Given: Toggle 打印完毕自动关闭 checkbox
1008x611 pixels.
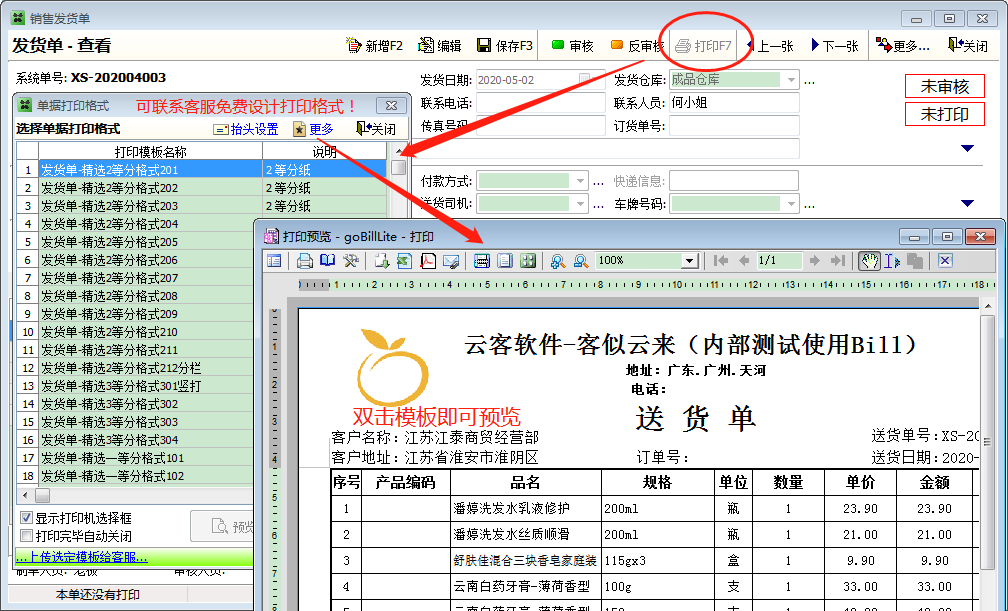Looking at the screenshot, I should coord(26,536).
